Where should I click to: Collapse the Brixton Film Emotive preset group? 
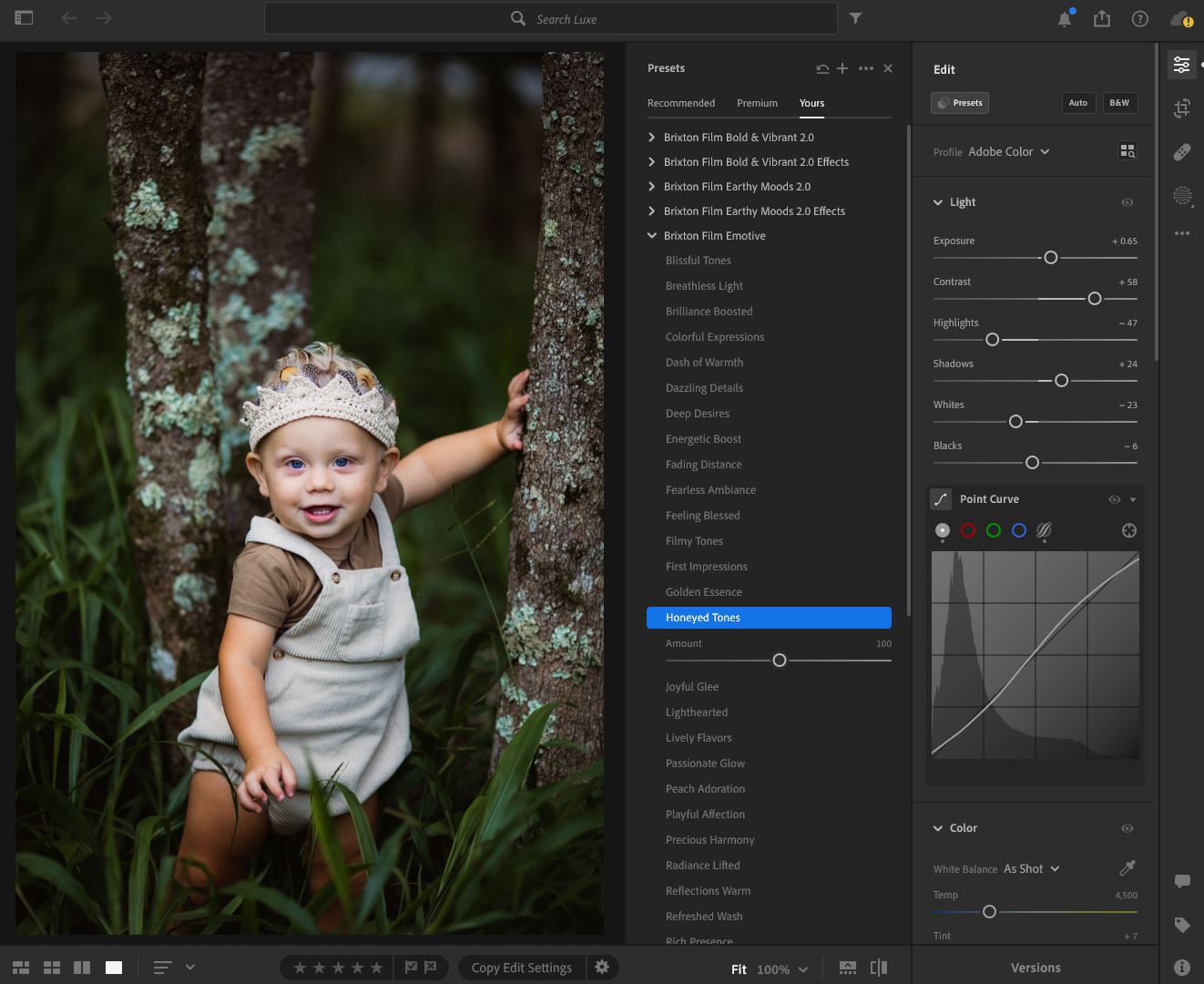pos(651,235)
